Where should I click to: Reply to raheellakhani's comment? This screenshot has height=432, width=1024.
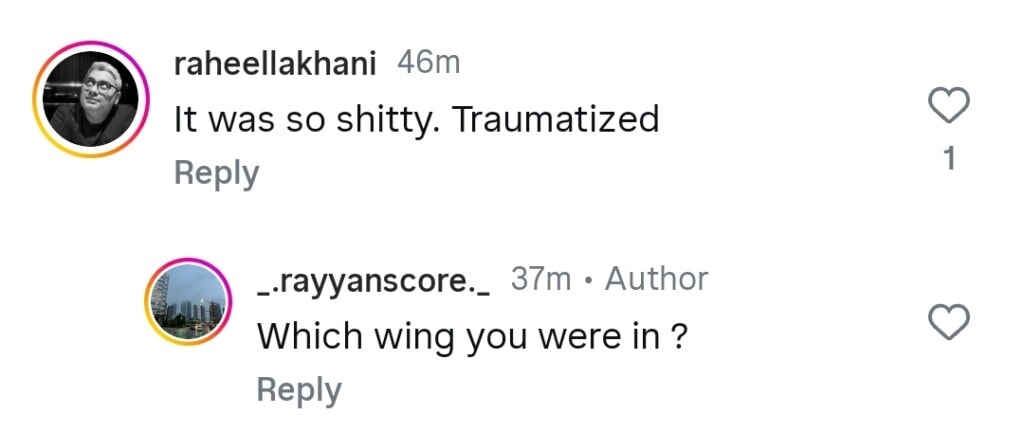[x=216, y=173]
